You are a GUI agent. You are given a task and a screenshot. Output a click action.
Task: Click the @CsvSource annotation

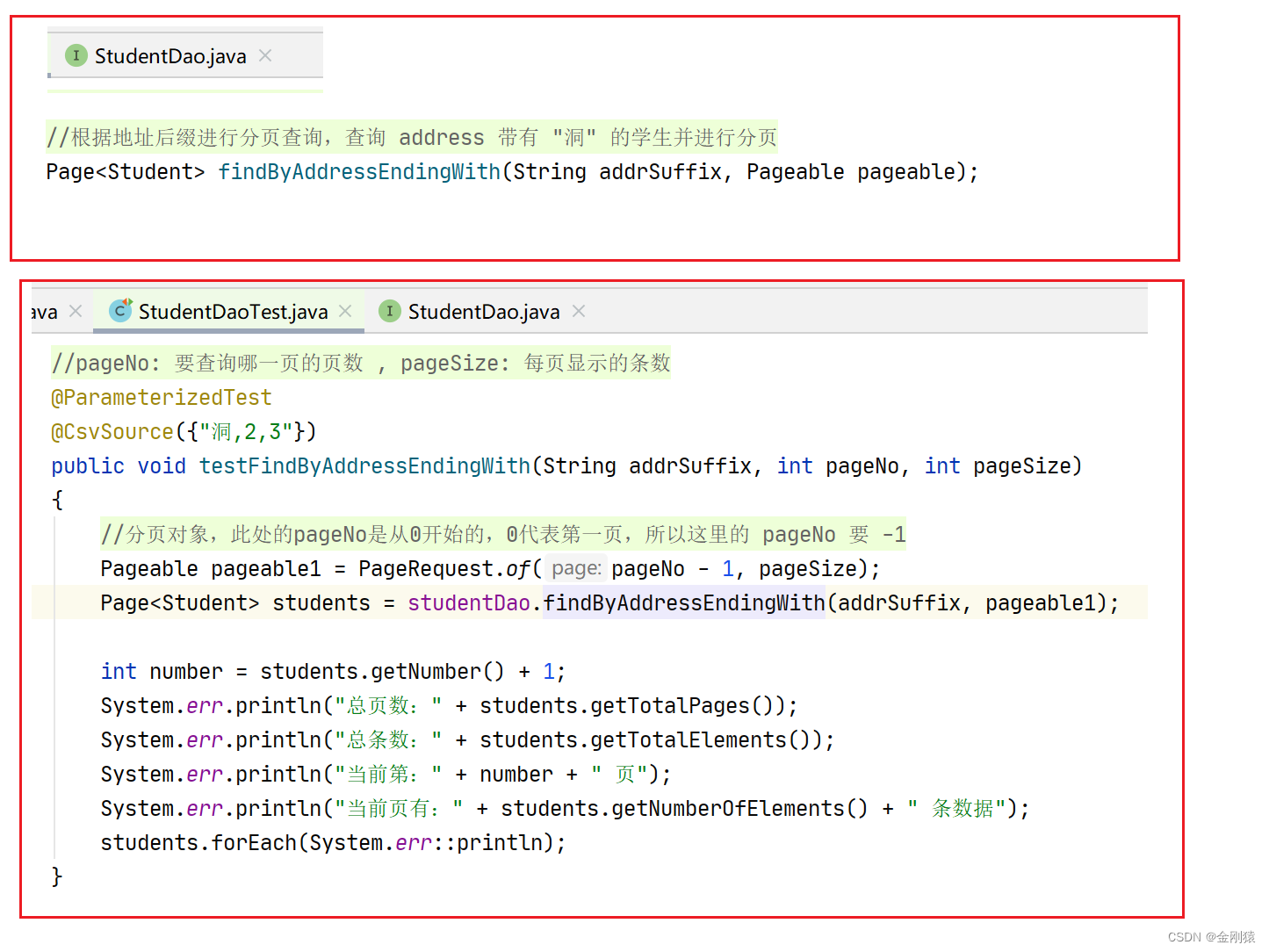point(112,432)
